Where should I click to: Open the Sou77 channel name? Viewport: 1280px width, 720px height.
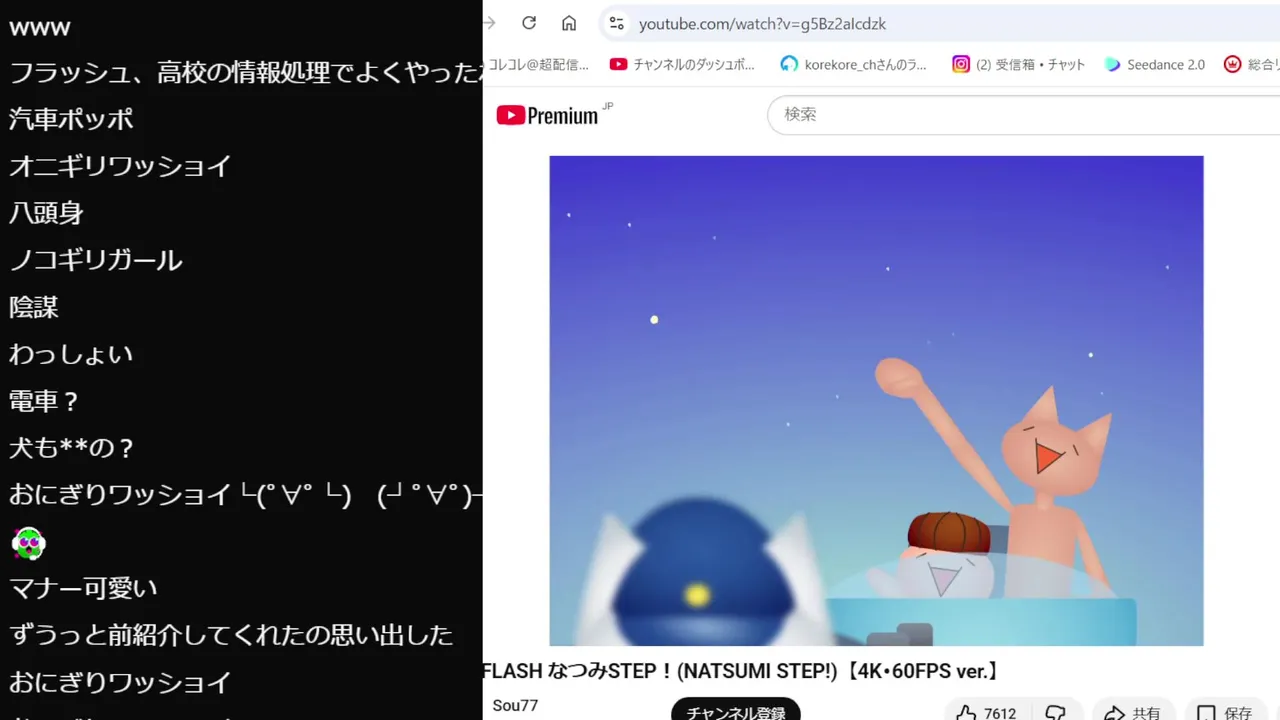point(515,706)
